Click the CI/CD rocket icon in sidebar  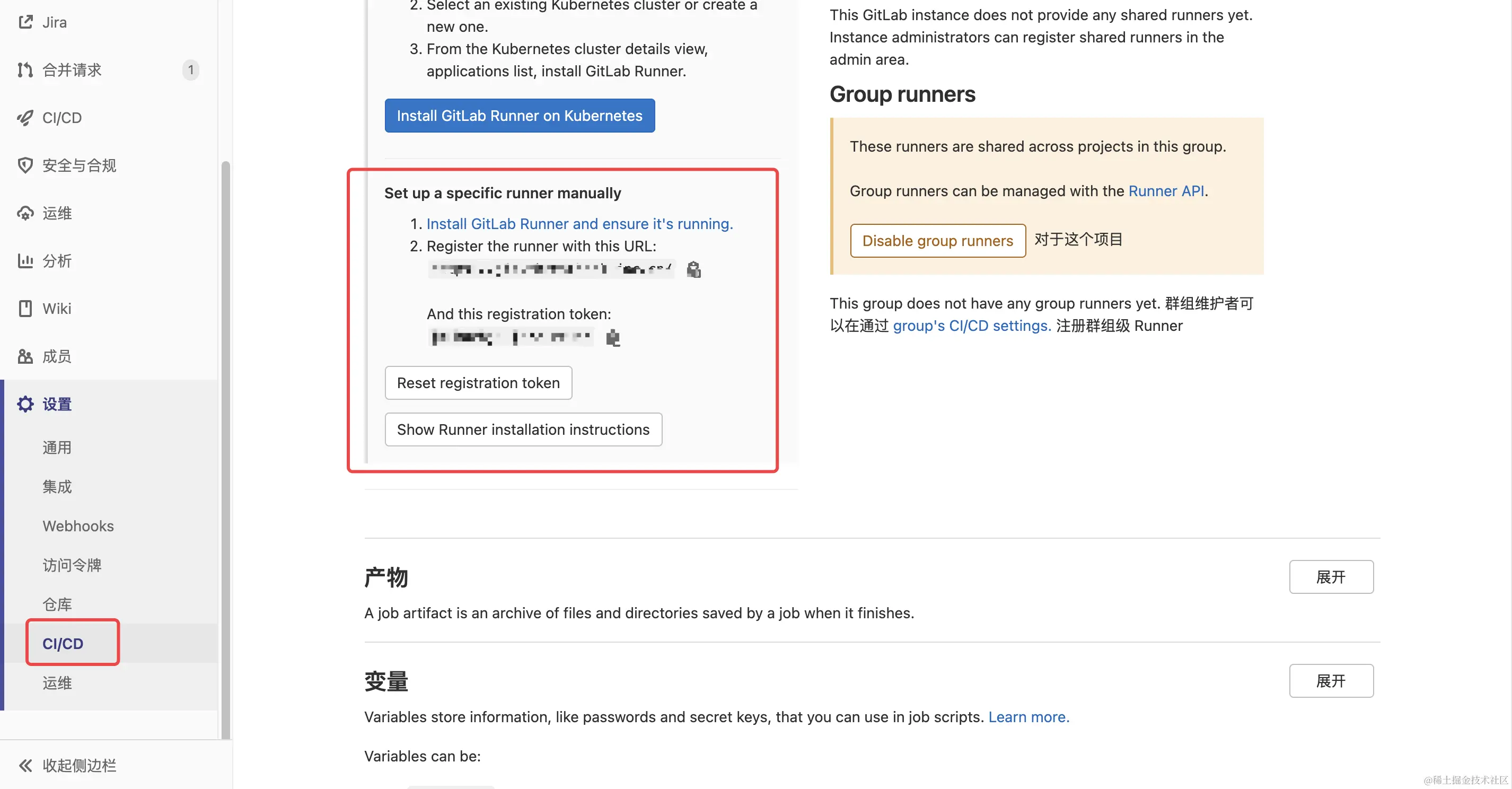pos(25,118)
